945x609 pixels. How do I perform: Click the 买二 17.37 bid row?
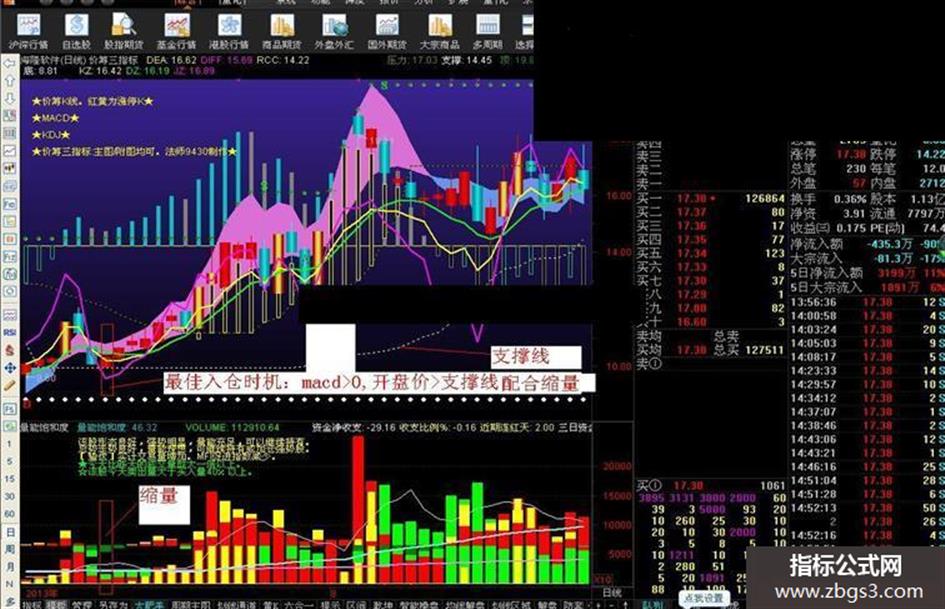[x=711, y=212]
